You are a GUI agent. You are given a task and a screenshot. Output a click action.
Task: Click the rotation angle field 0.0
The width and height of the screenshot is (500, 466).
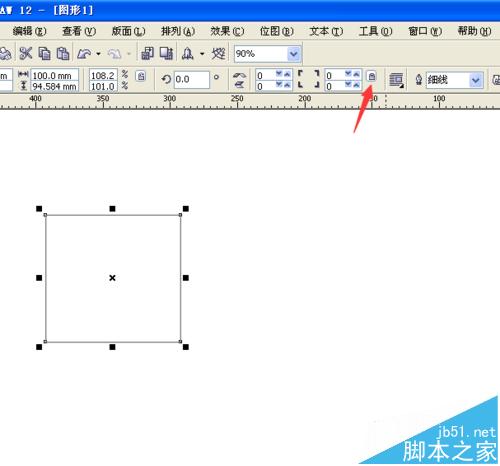192,79
